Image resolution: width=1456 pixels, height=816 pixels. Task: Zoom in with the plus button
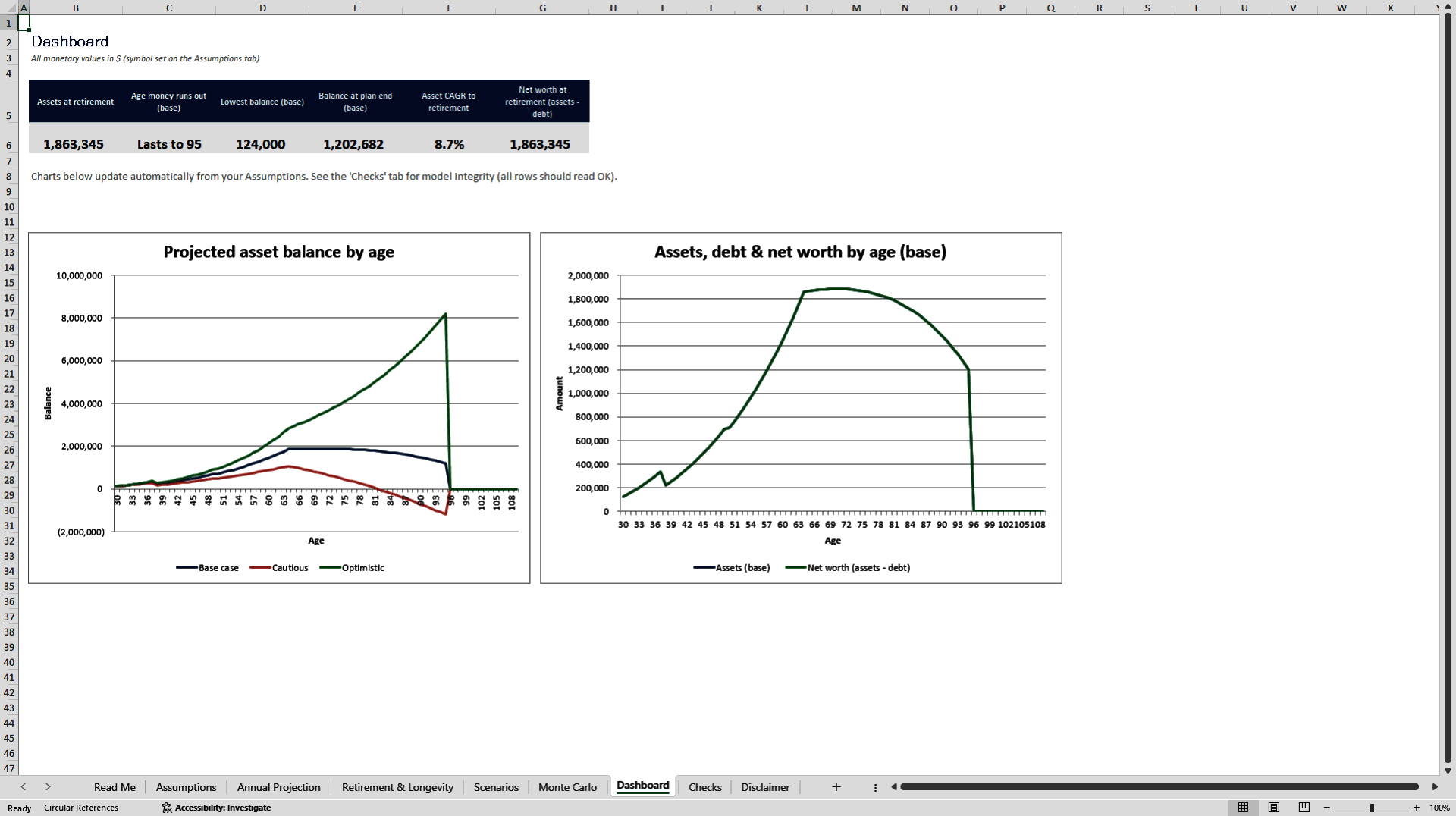tap(1417, 808)
